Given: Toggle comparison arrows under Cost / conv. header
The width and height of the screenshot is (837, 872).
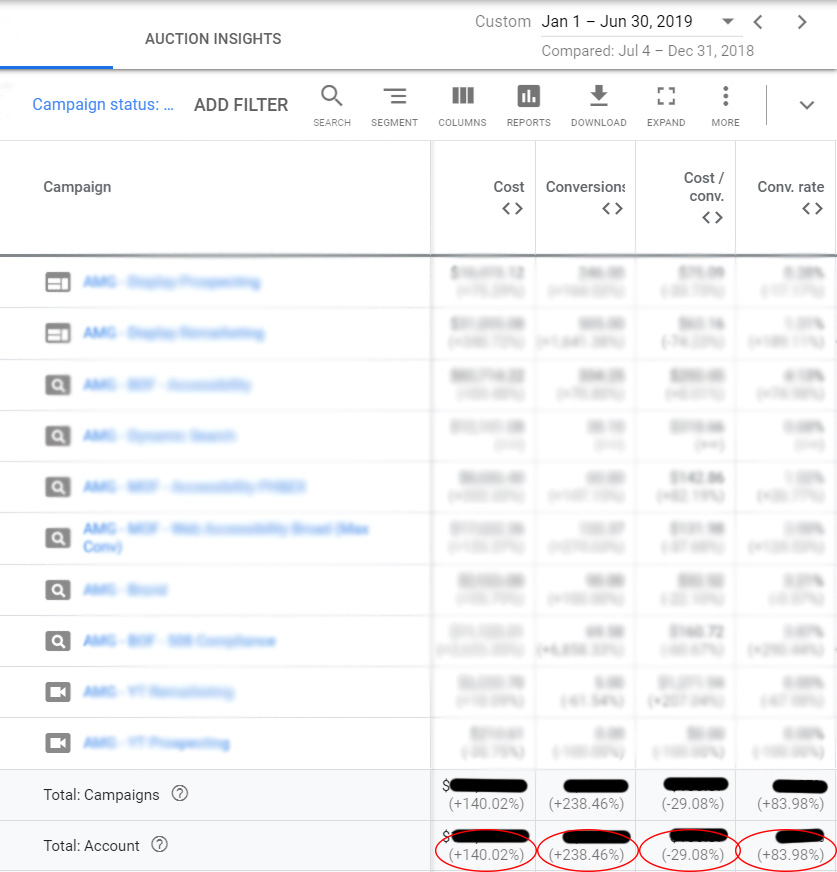Looking at the screenshot, I should pyautogui.click(x=712, y=217).
